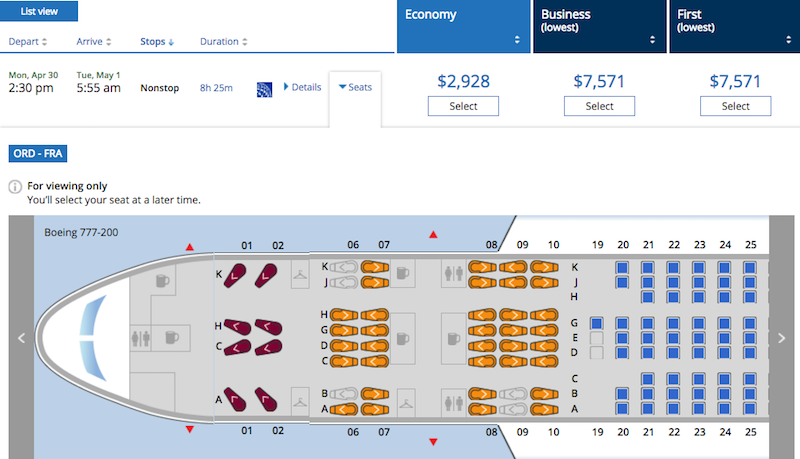Sort by Business (lowest) fare column

click(599, 26)
